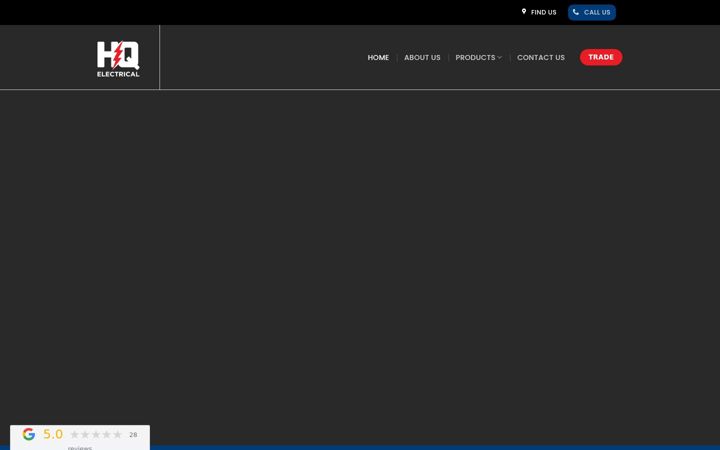Open the Products menu item
The image size is (720, 450).
[x=475, y=57]
